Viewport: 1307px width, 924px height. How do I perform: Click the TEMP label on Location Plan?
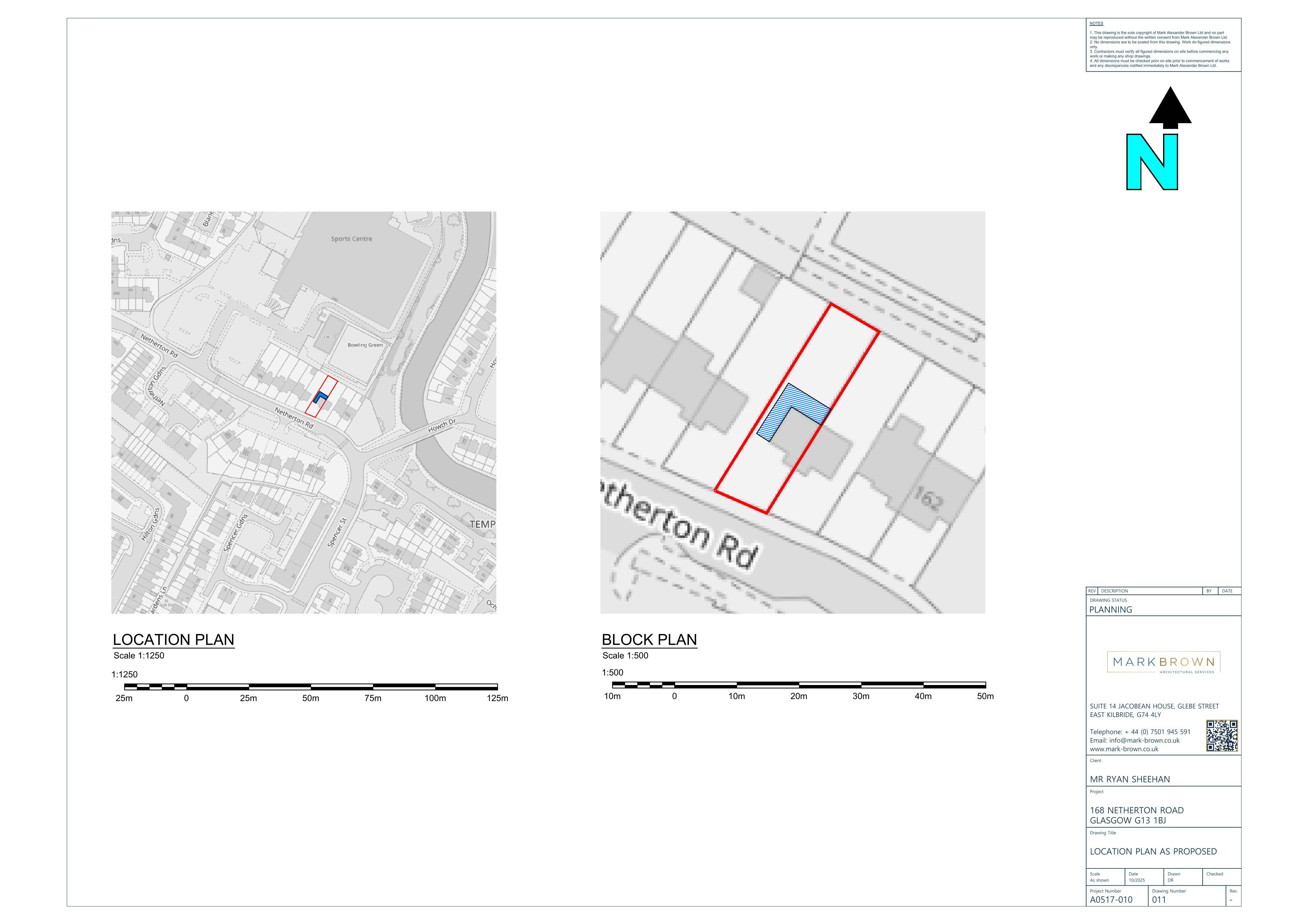(482, 524)
